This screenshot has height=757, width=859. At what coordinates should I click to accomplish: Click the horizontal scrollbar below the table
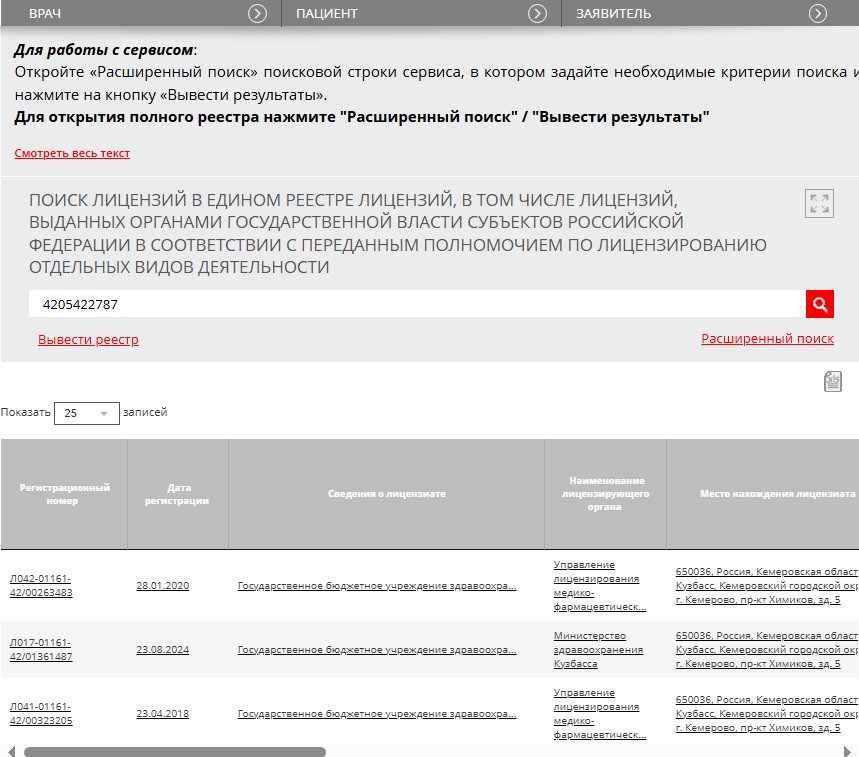[x=175, y=751]
